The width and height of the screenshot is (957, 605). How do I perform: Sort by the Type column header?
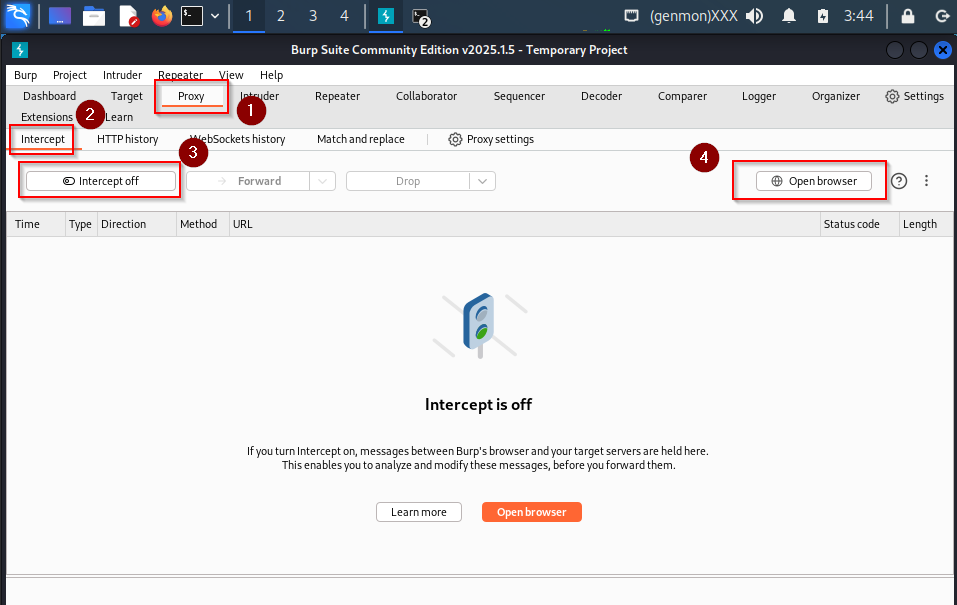[81, 224]
